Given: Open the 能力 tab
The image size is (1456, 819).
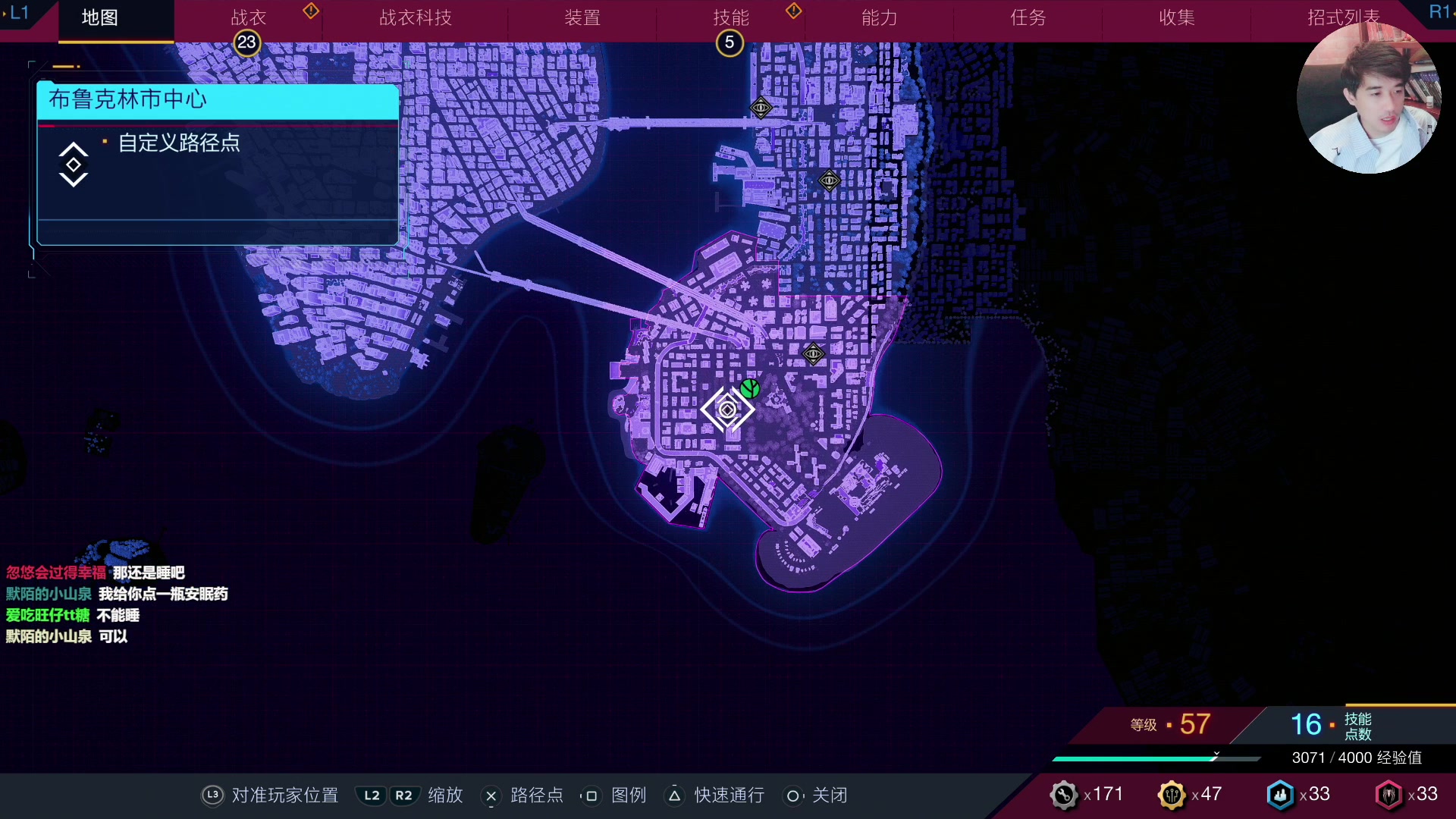Looking at the screenshot, I should 880,17.
